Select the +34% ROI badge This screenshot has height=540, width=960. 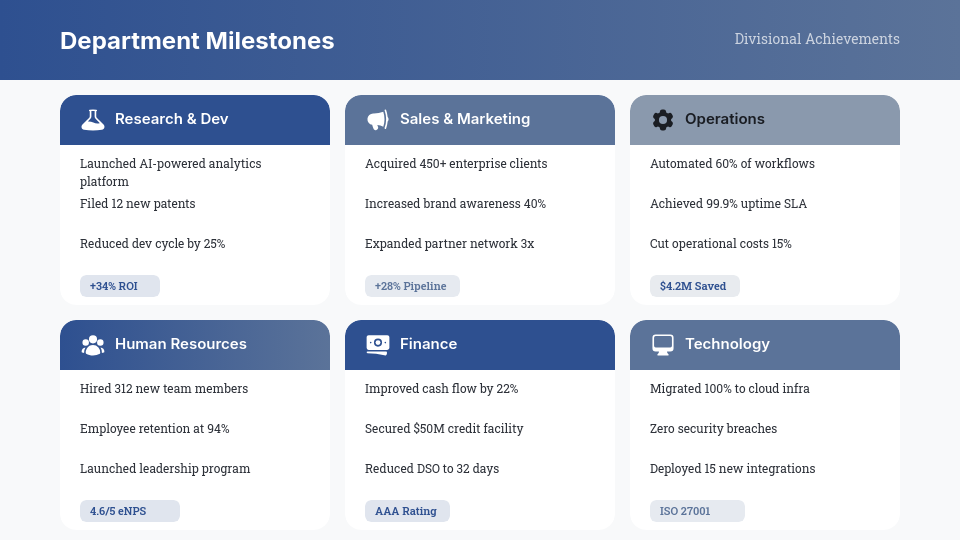point(119,286)
